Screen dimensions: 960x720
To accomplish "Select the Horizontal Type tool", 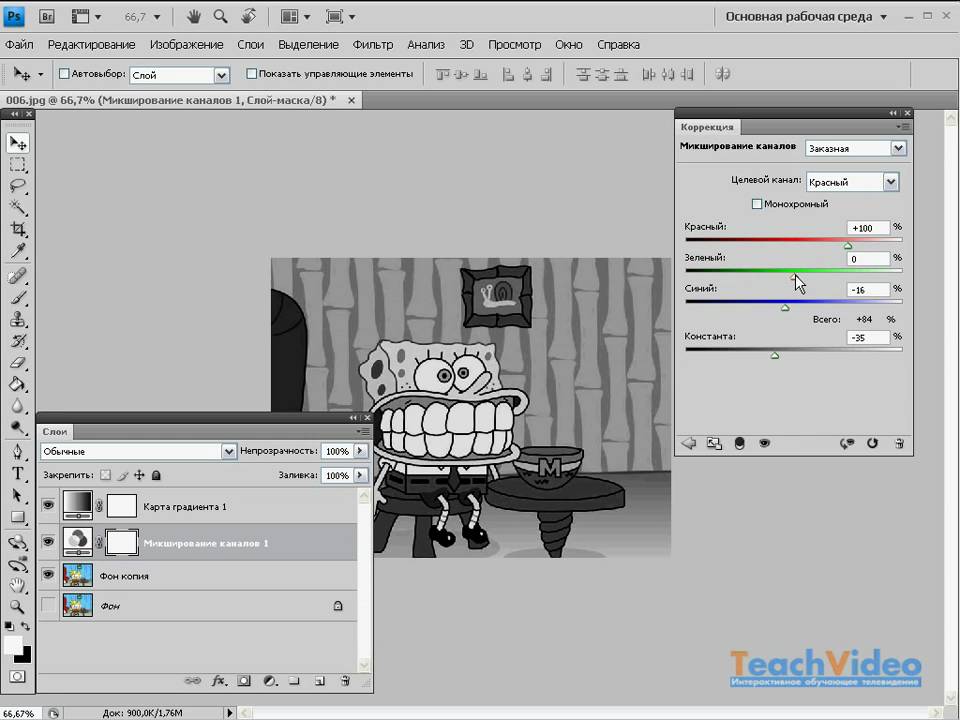I will (x=18, y=473).
